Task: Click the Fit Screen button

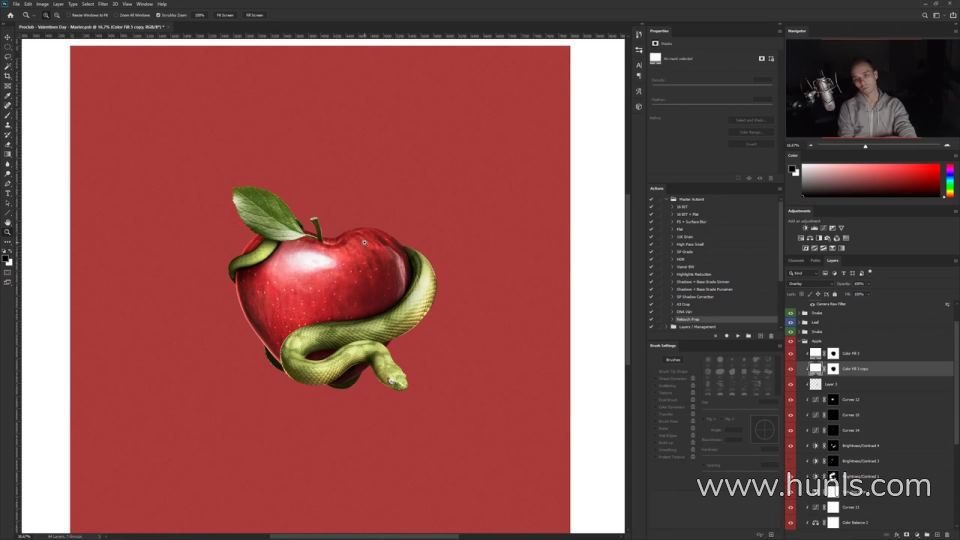Action: [x=225, y=15]
